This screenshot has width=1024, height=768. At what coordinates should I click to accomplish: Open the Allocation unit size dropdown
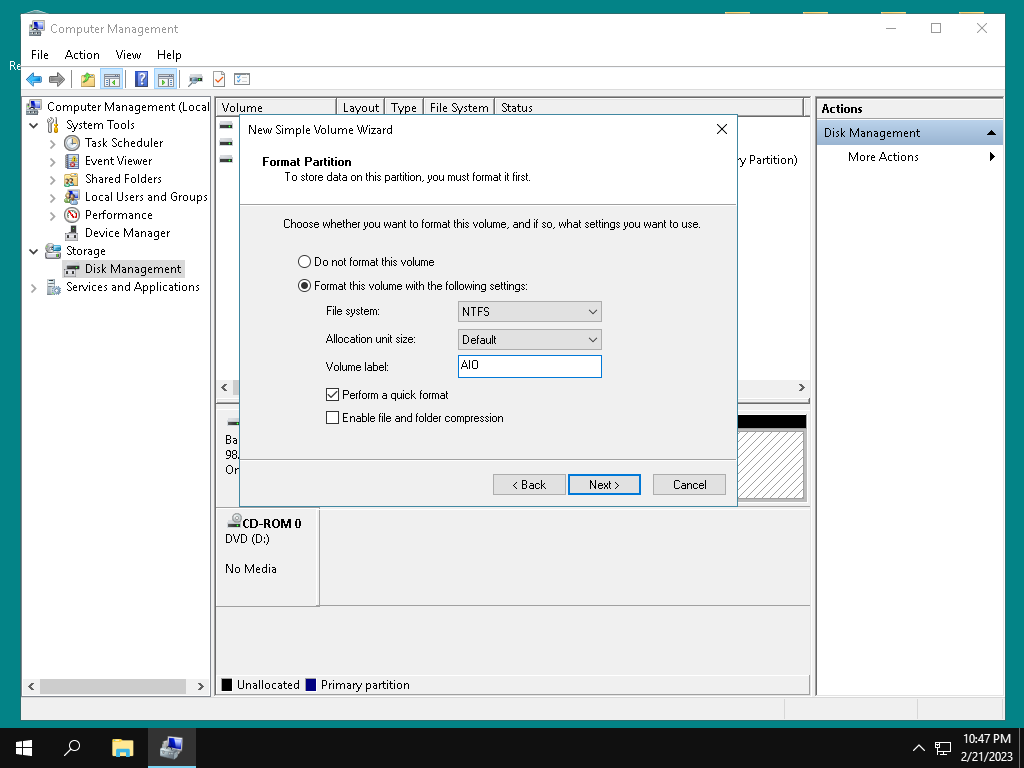tap(530, 340)
